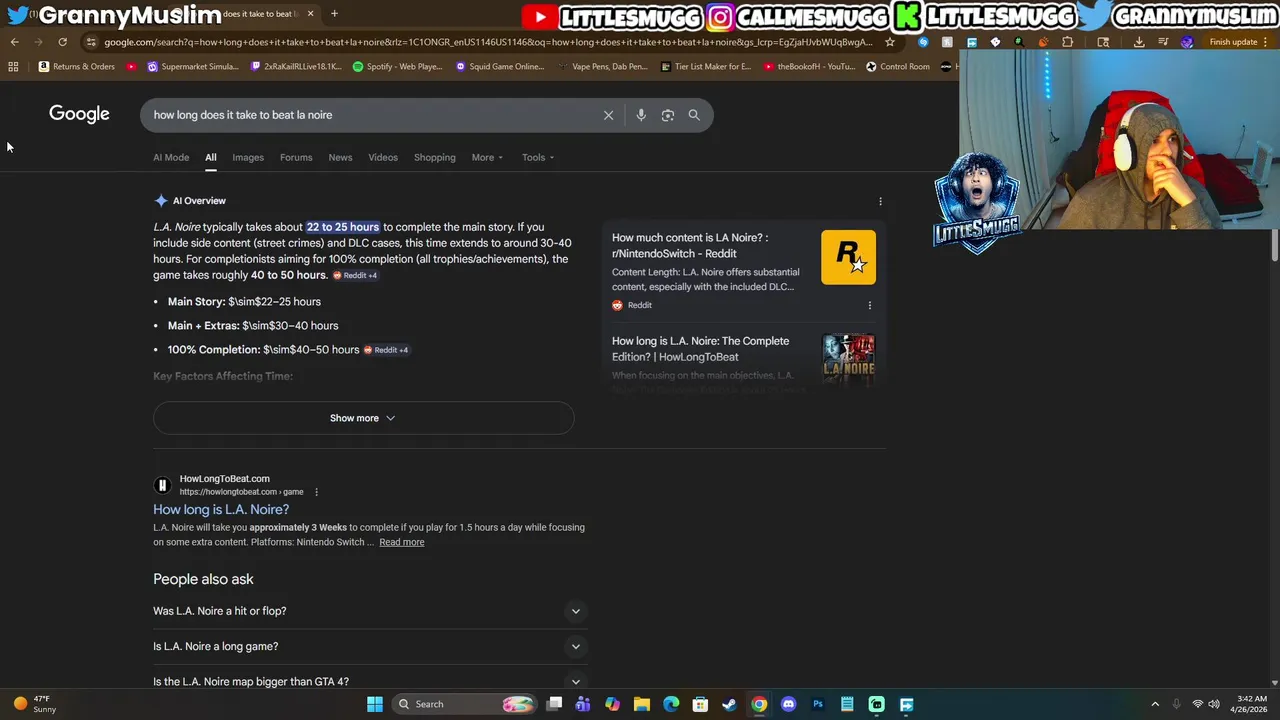The width and height of the screenshot is (1280, 720).
Task: Click the magnifying glass search button
Action: point(694,115)
